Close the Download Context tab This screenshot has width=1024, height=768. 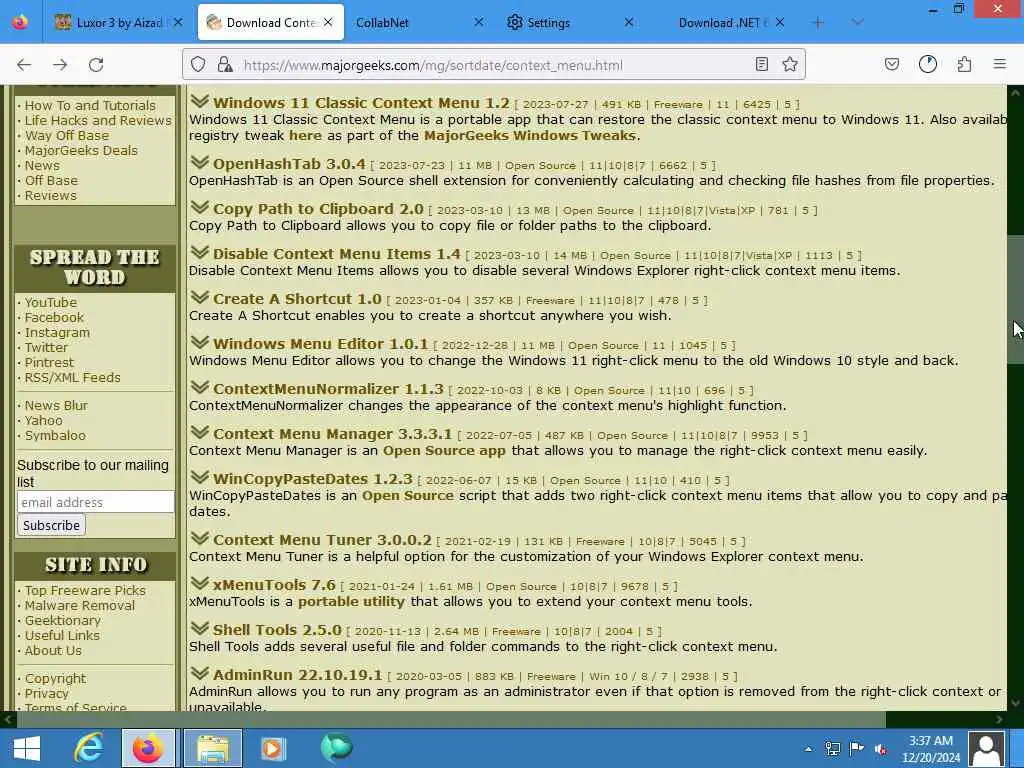(328, 22)
